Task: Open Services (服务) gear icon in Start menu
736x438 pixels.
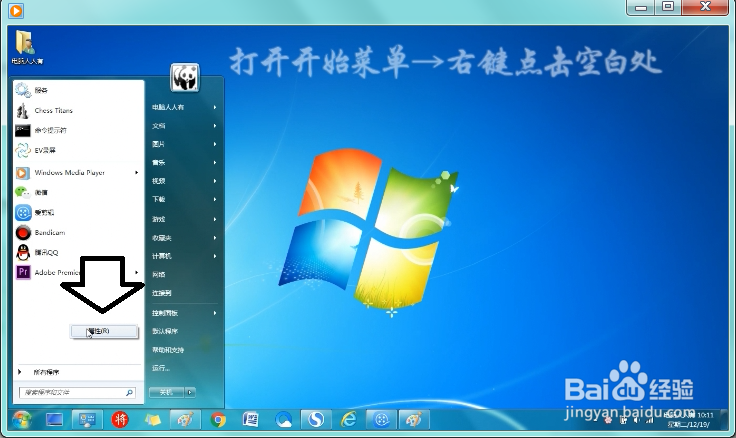Action: [x=23, y=90]
